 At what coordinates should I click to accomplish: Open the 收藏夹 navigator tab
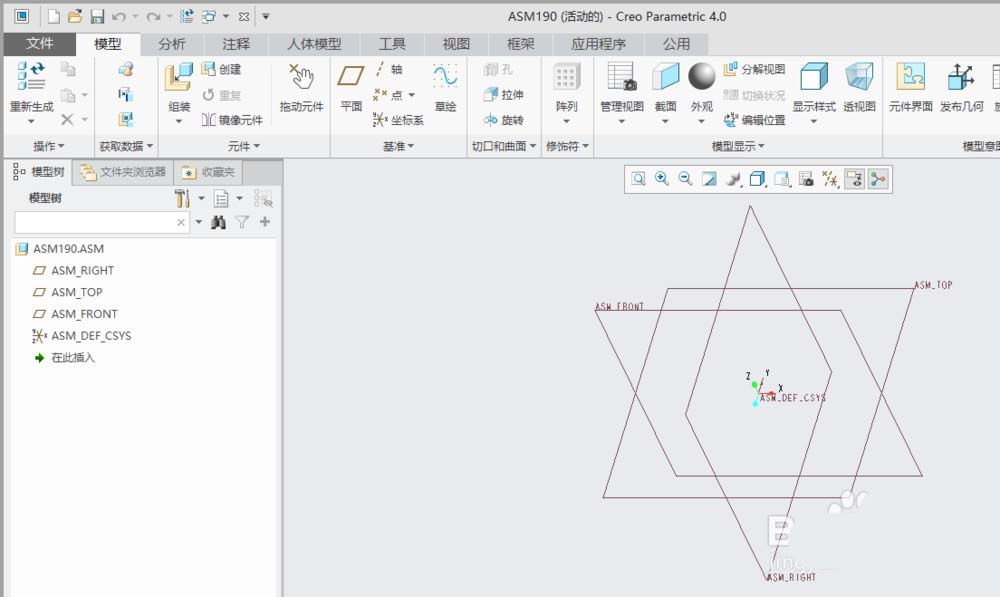click(x=209, y=172)
